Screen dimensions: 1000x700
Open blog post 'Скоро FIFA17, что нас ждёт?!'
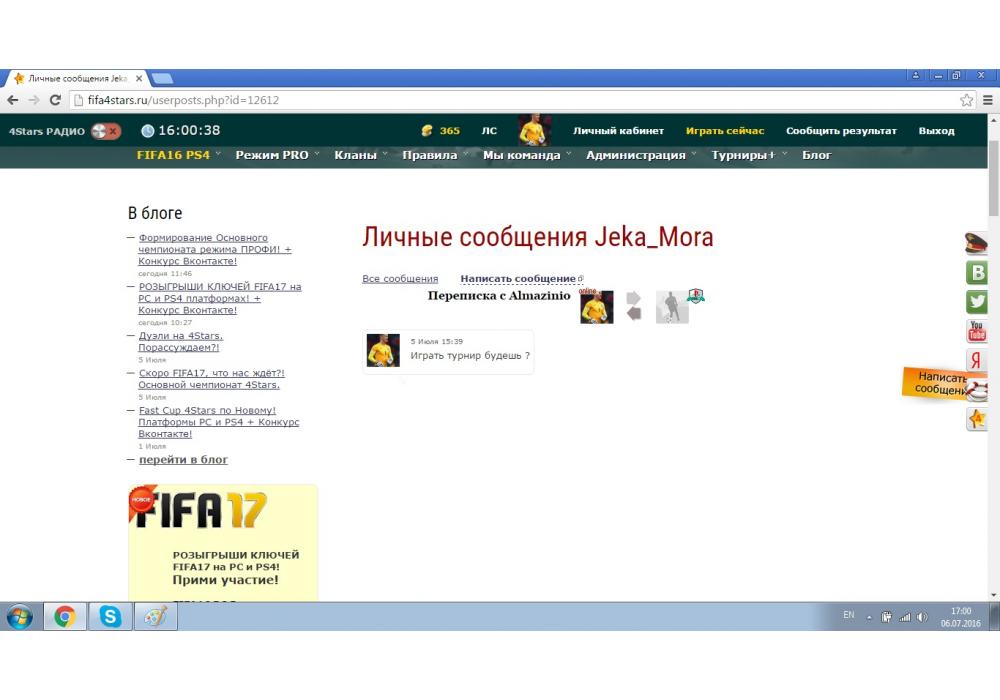click(x=211, y=379)
